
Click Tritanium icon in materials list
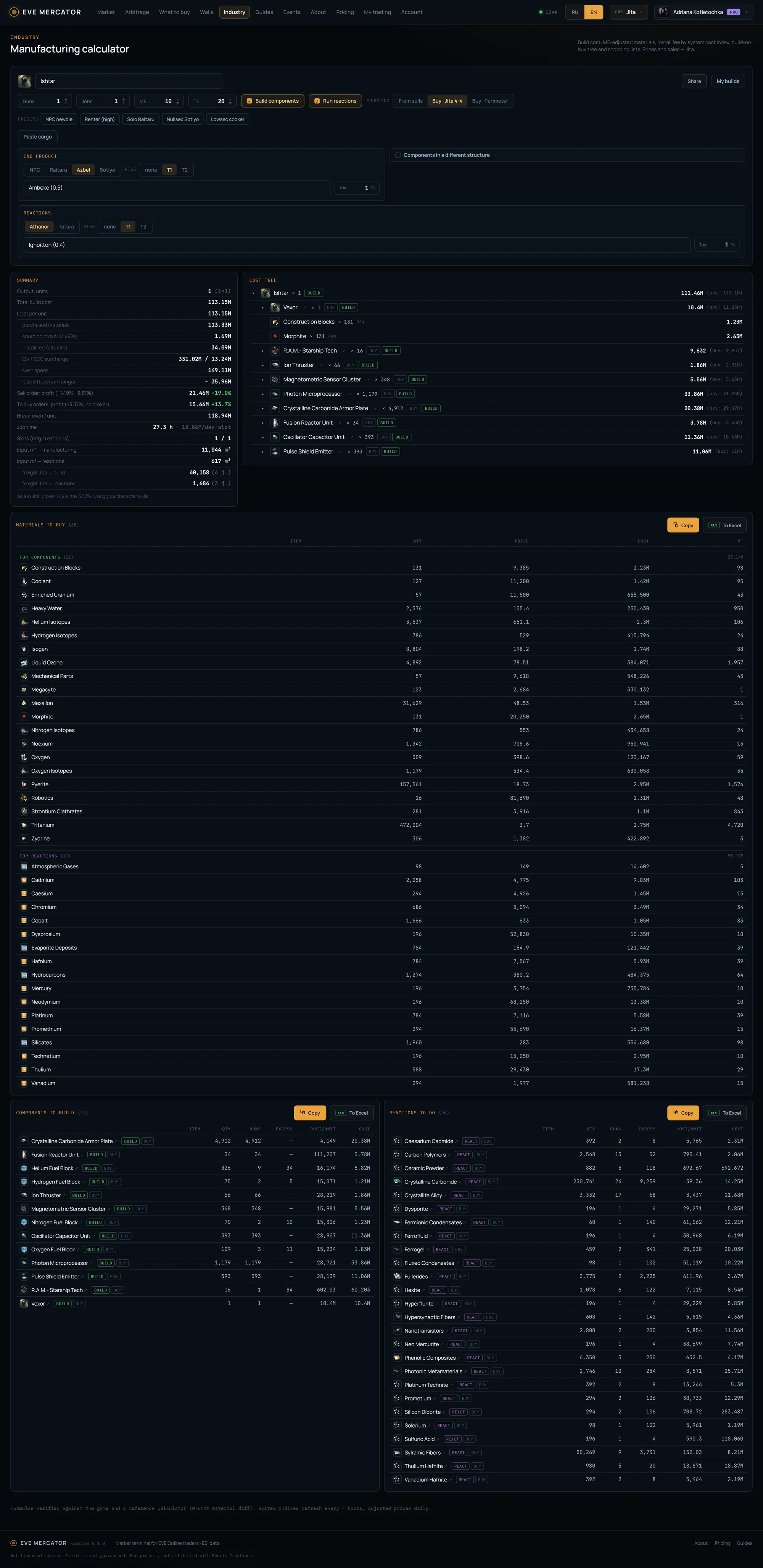click(x=24, y=825)
